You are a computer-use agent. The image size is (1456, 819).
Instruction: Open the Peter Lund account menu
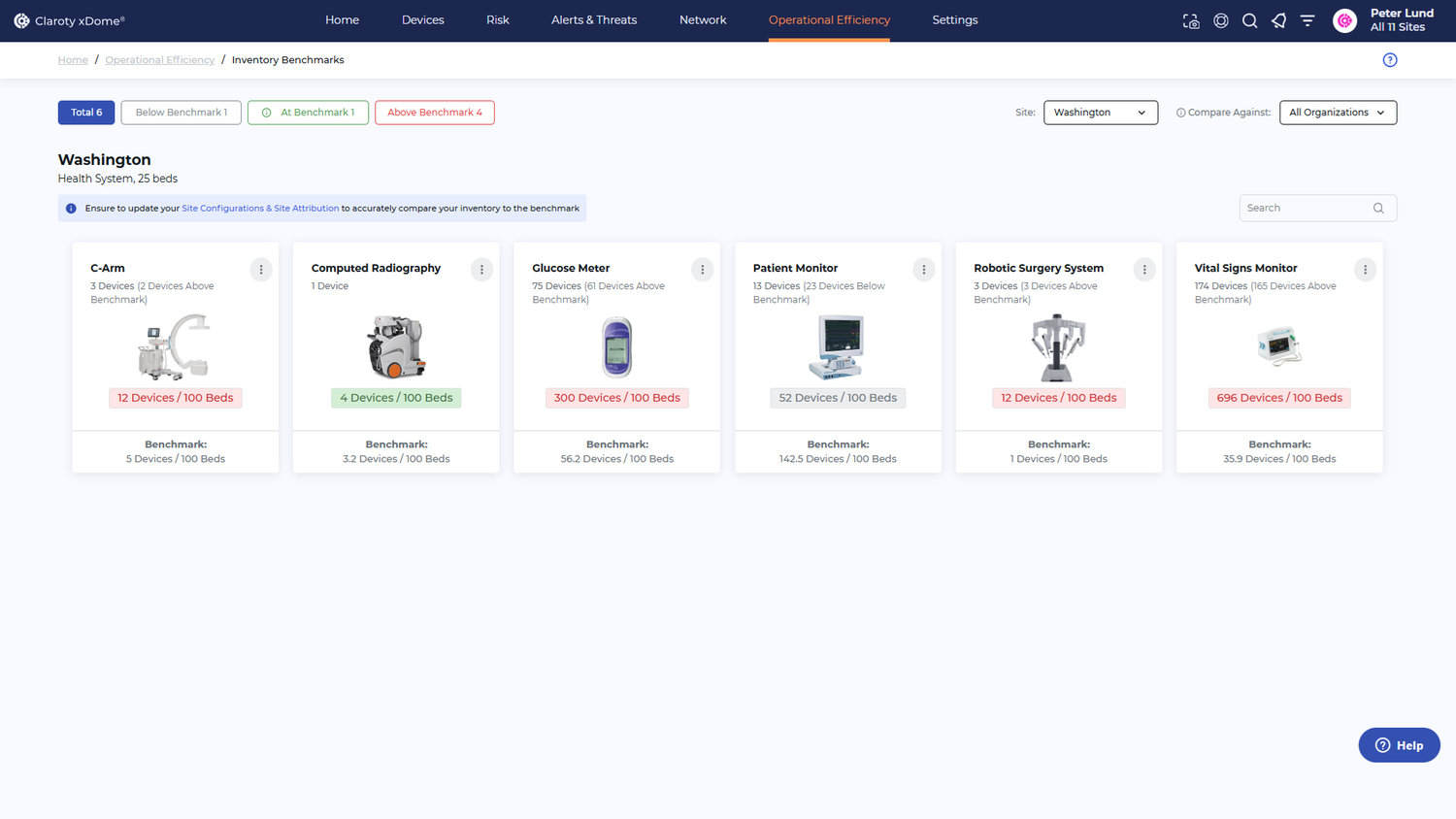click(x=1385, y=20)
